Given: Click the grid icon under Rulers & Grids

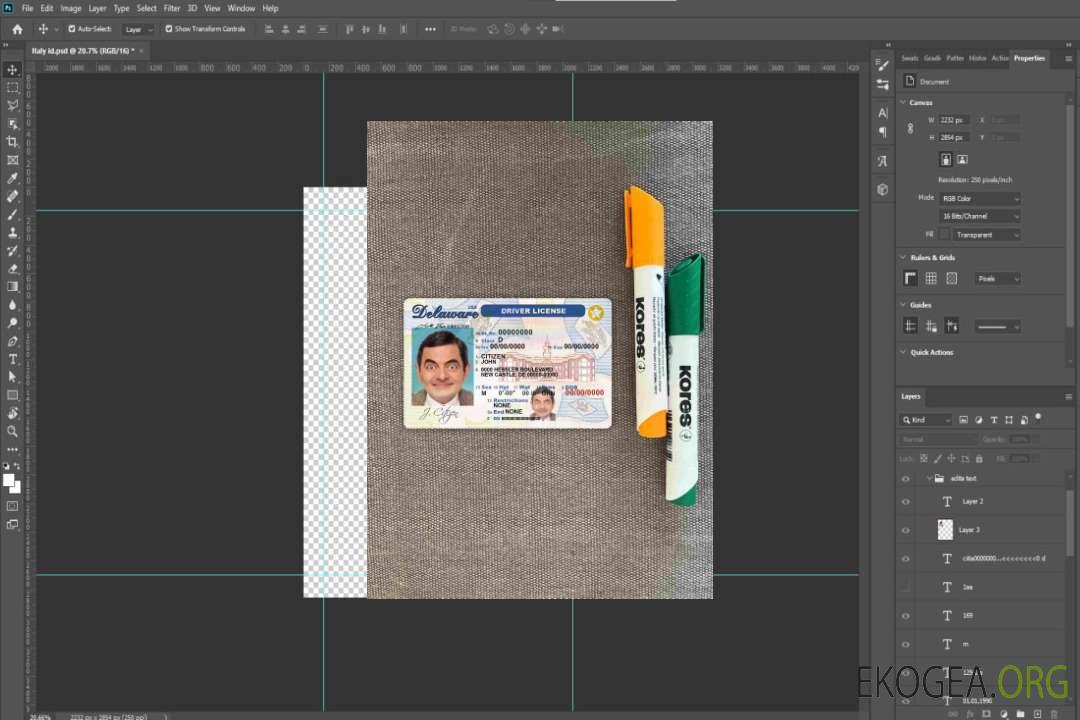Looking at the screenshot, I should 931,278.
